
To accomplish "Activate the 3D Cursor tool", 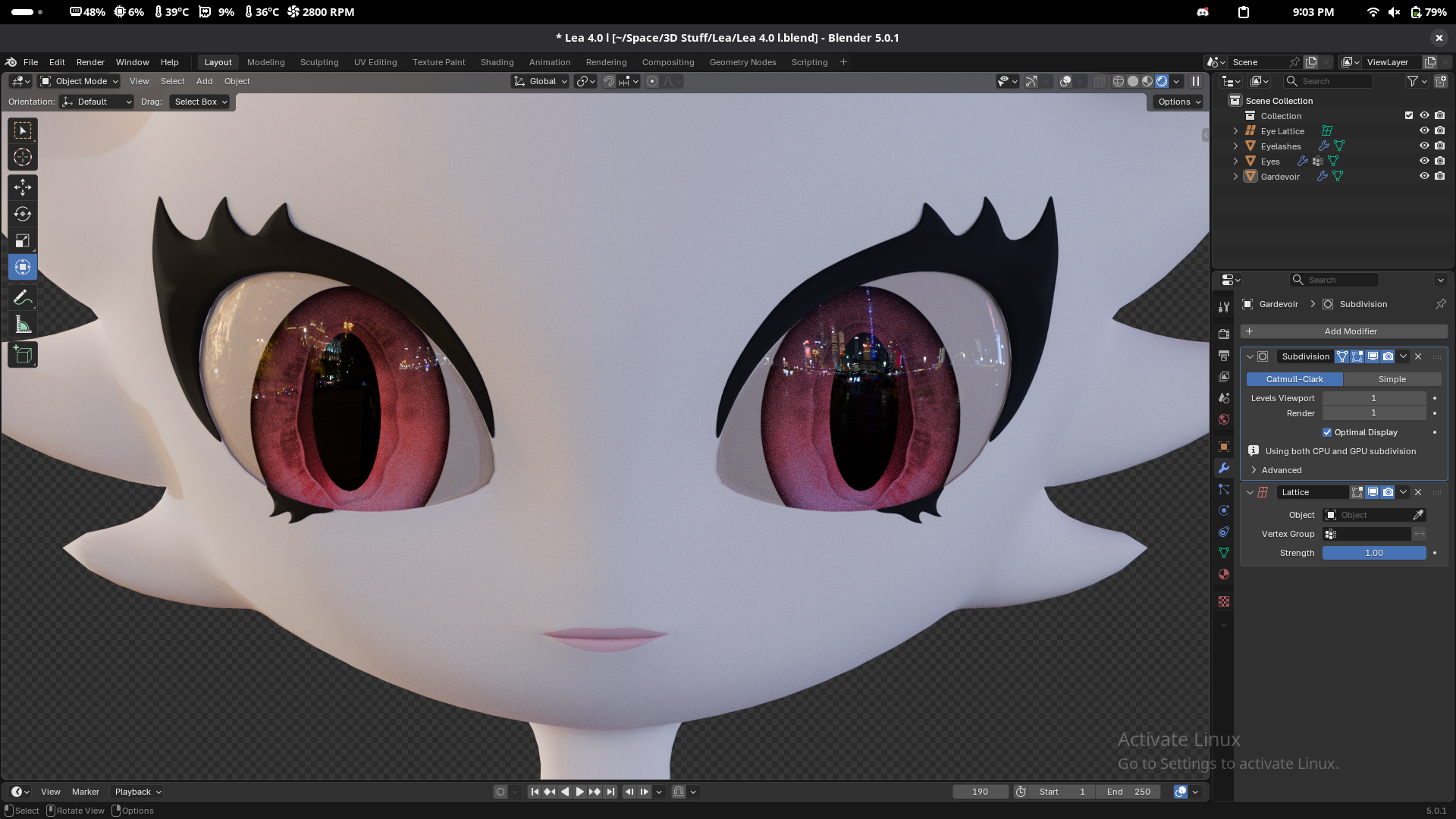I will point(23,158).
